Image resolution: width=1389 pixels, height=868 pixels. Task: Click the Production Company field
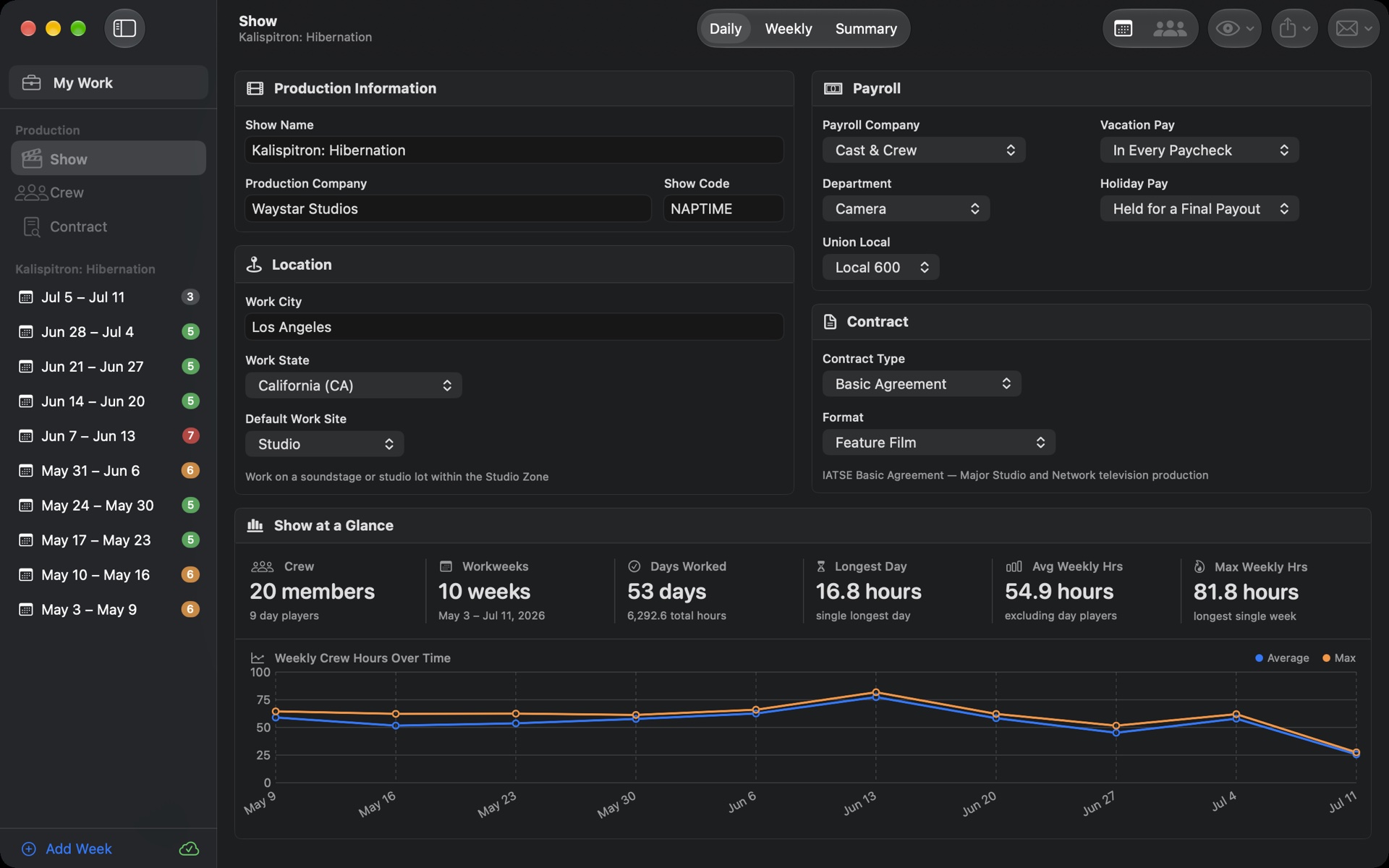(x=448, y=209)
